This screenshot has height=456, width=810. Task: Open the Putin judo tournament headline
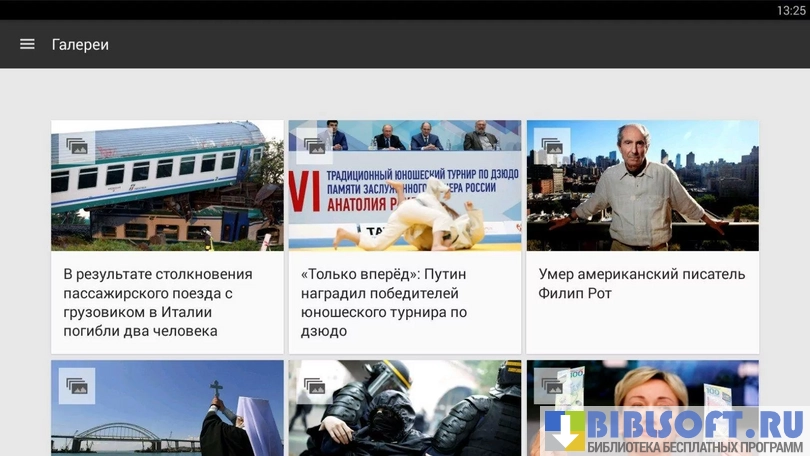coord(384,302)
